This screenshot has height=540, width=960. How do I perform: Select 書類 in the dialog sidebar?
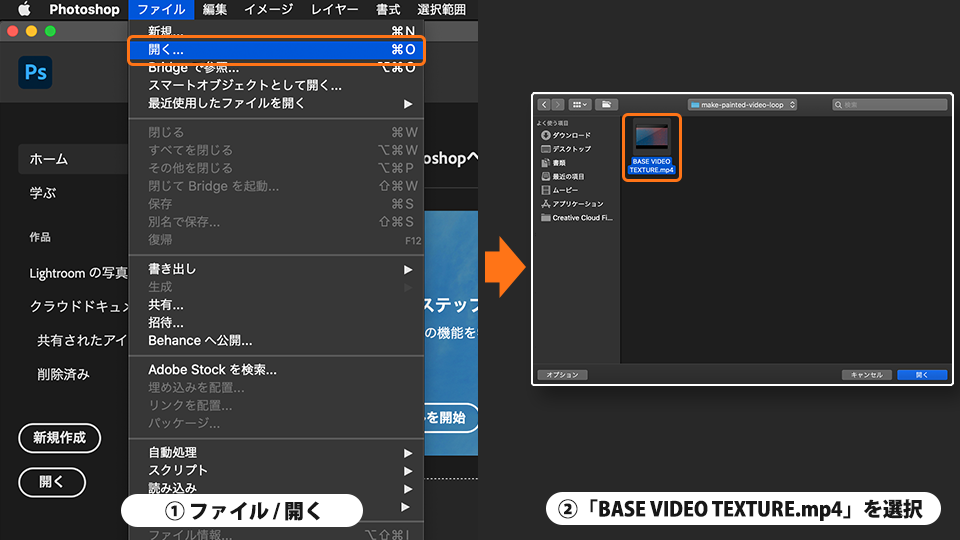click(x=553, y=163)
